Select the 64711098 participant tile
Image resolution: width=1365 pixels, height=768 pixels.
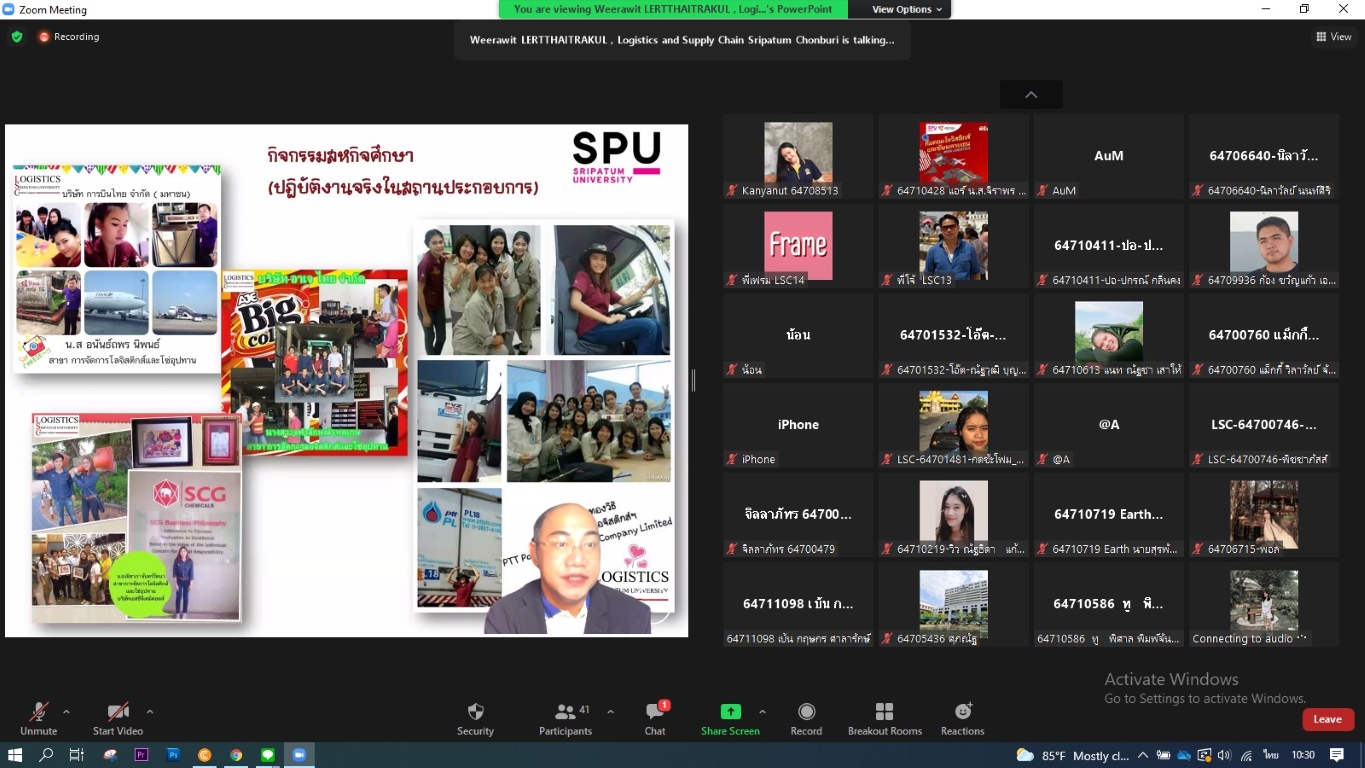click(798, 605)
